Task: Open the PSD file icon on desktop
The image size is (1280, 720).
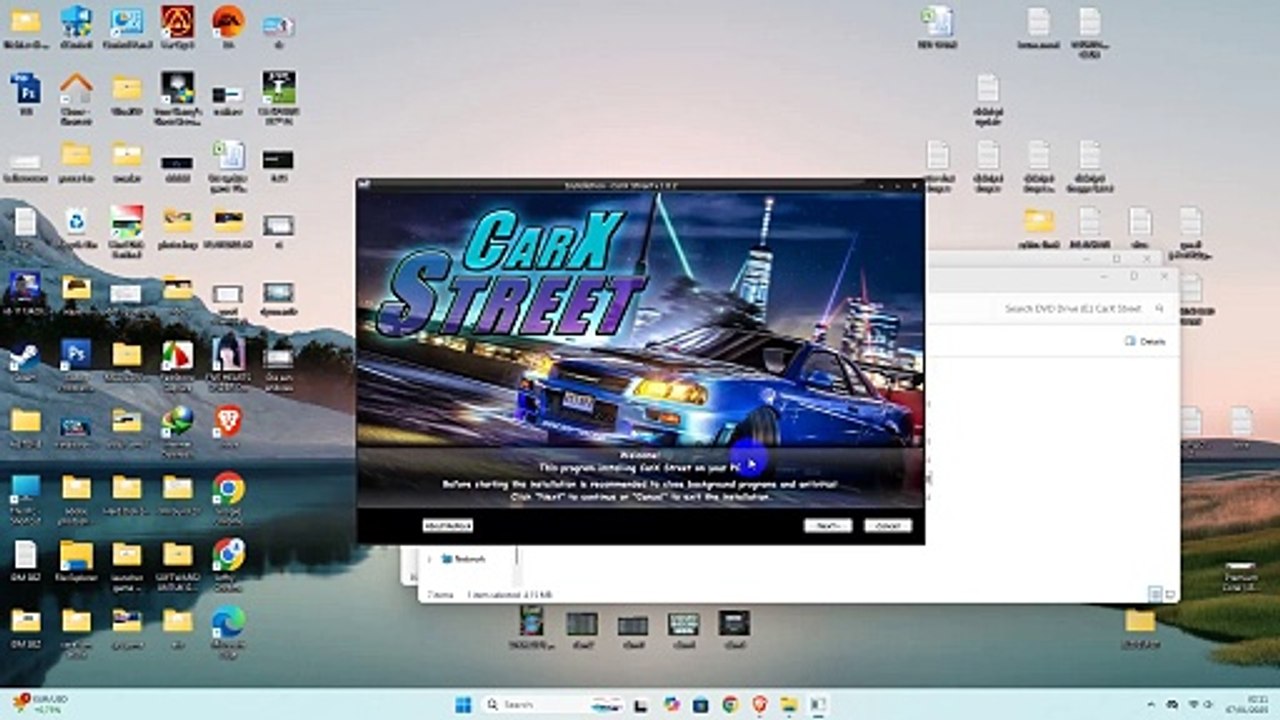Action: [x=25, y=92]
